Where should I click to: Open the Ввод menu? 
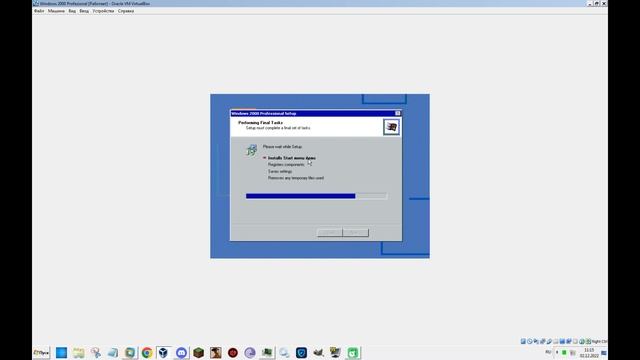point(84,11)
